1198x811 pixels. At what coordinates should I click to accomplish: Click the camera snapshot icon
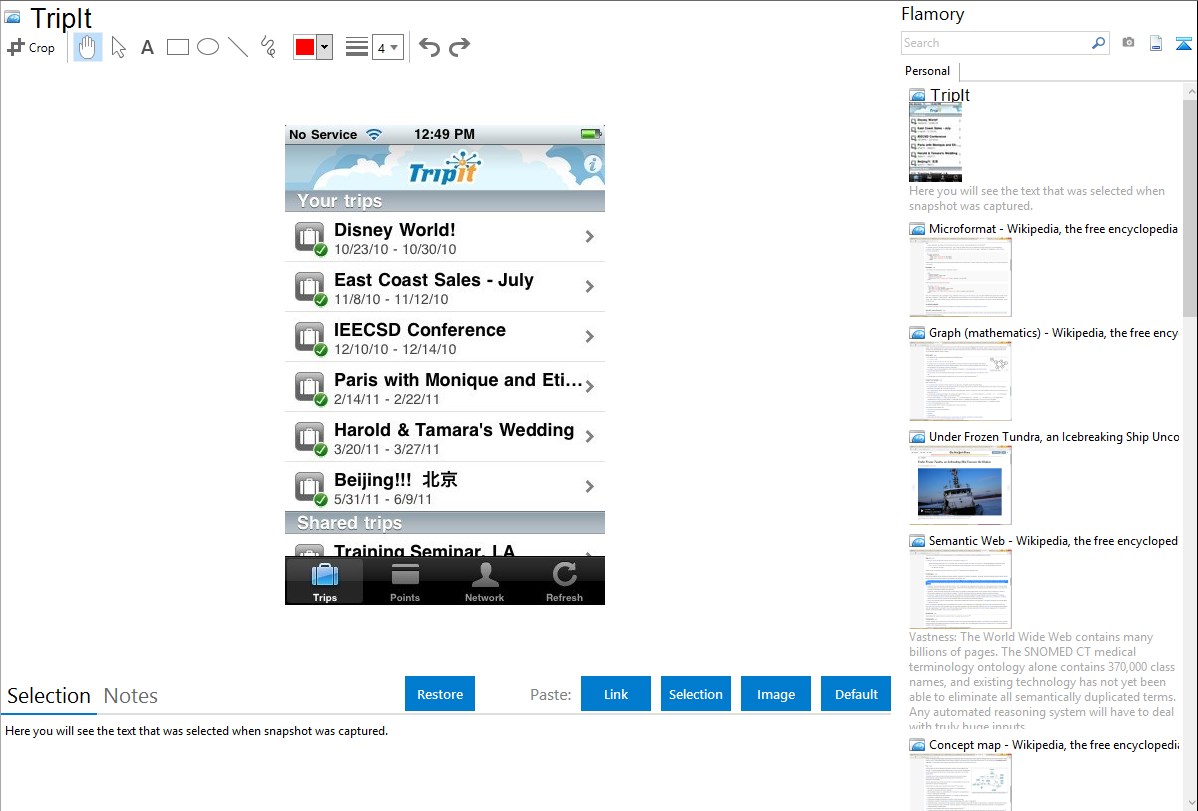pos(1128,43)
